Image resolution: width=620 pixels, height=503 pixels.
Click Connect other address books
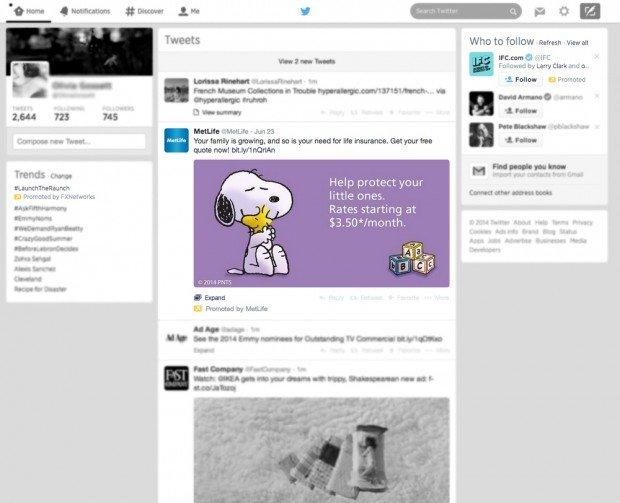click(510, 193)
